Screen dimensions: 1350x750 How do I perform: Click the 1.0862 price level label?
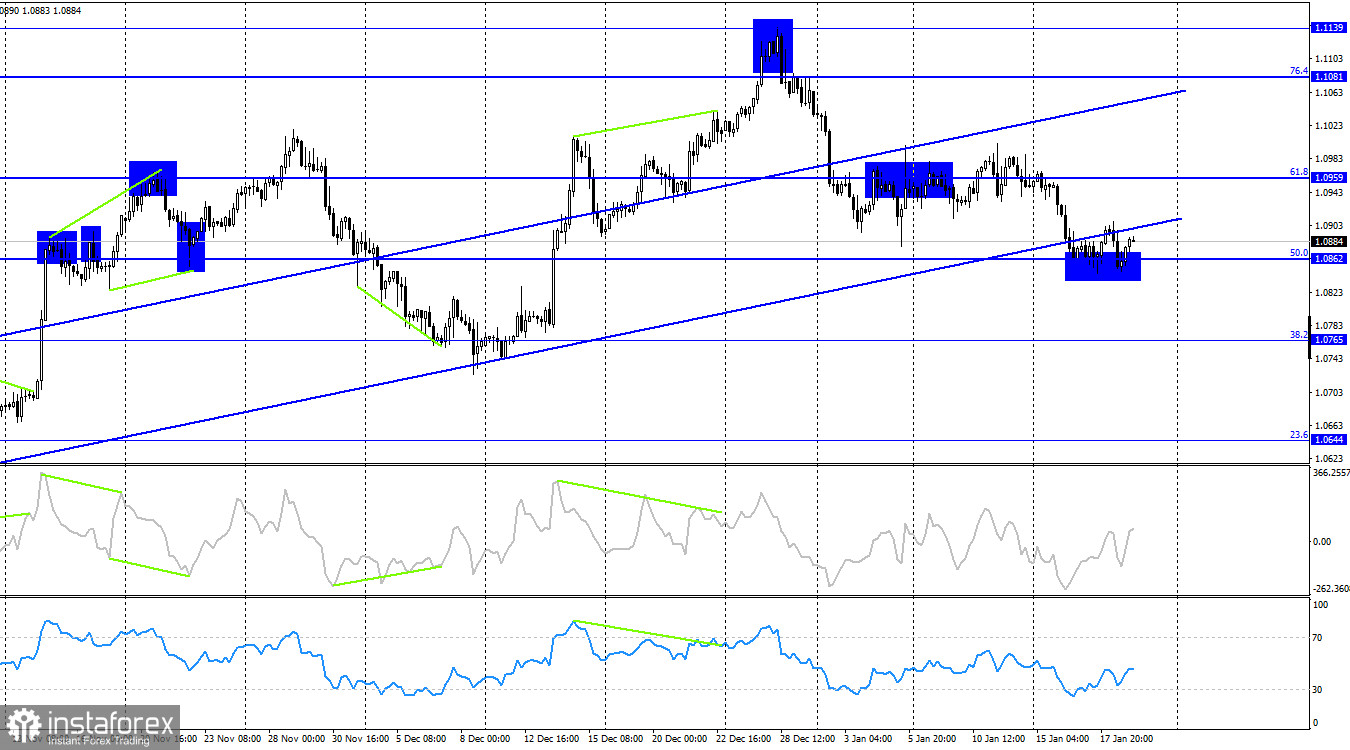click(x=1329, y=258)
